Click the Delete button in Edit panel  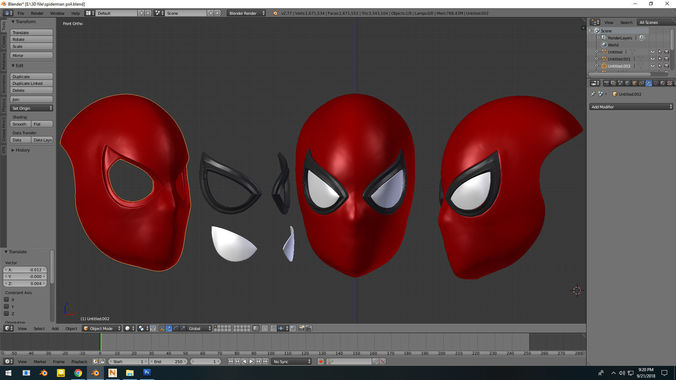(31, 90)
